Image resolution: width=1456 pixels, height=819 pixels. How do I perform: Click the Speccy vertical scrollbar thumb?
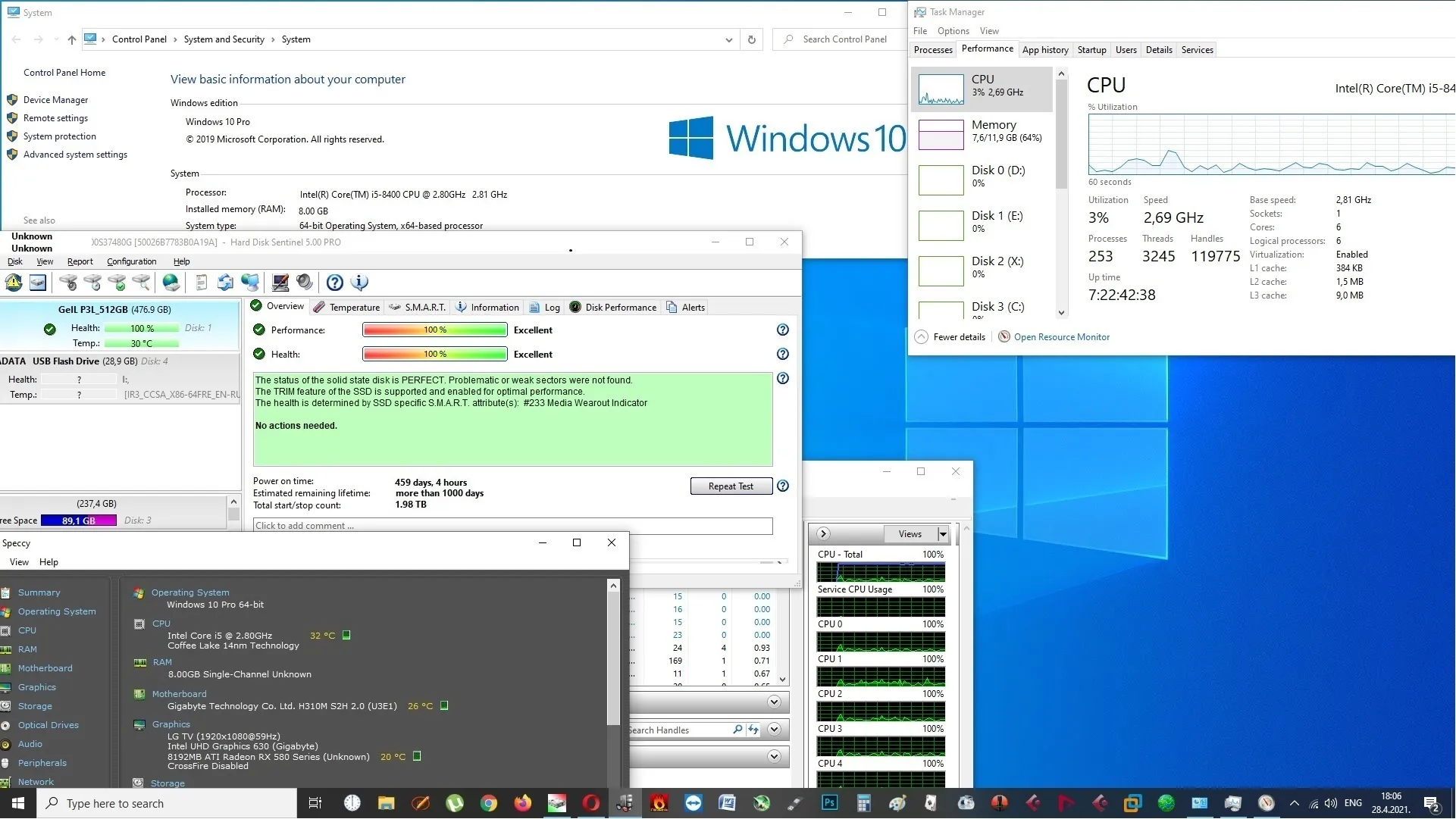tap(613, 658)
